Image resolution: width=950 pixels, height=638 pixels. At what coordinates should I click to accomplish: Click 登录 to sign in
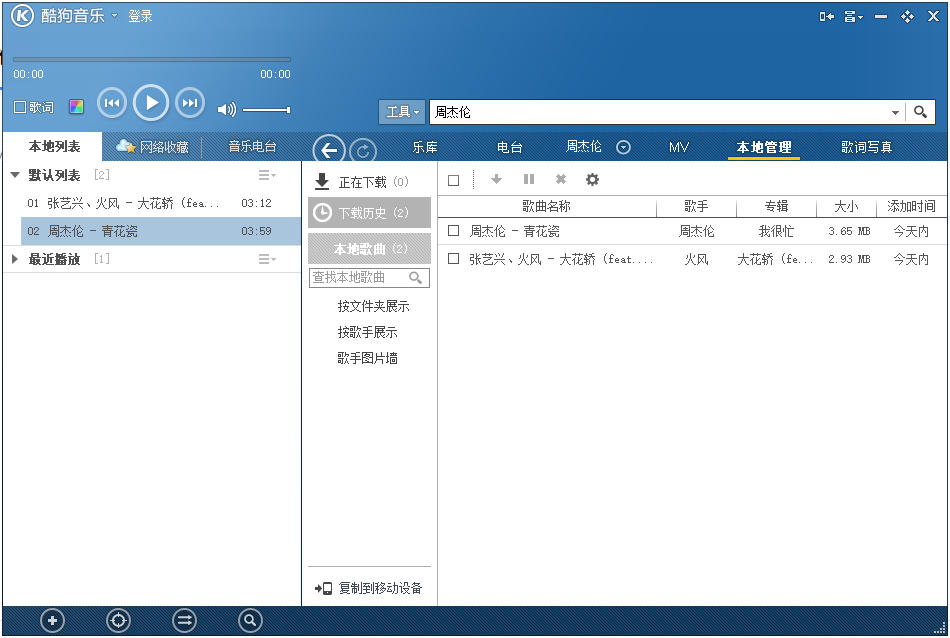pyautogui.click(x=140, y=16)
